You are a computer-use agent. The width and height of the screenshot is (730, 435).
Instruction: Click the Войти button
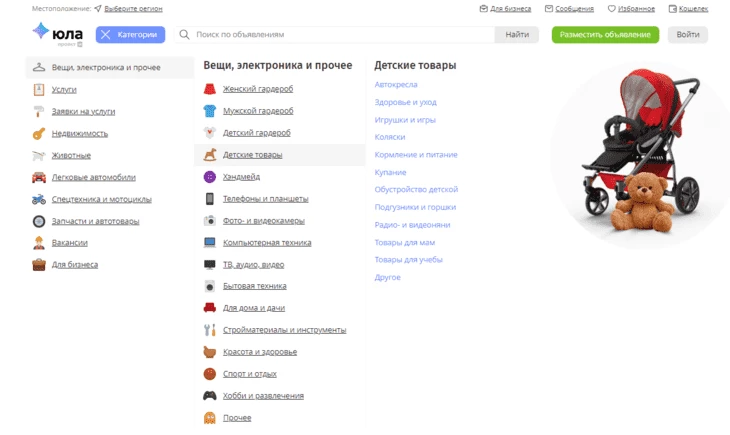[688, 34]
